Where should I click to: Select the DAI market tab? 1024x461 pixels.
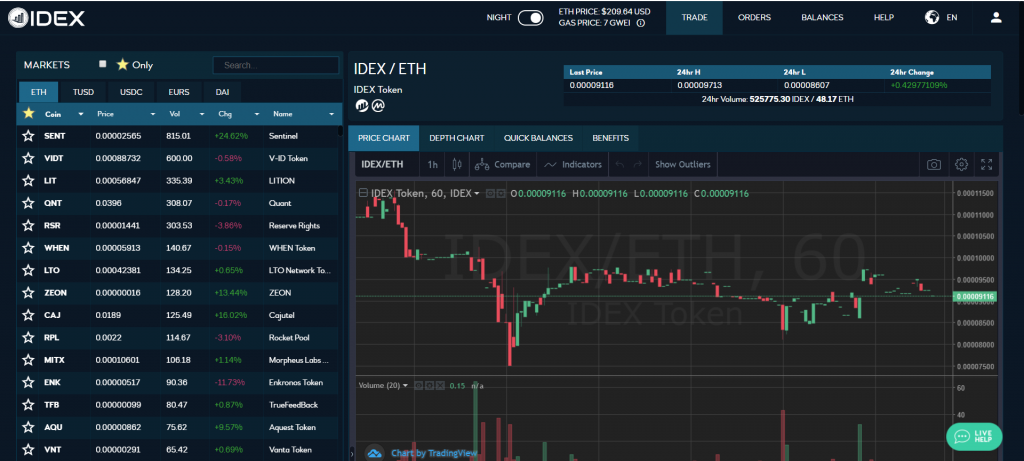(x=223, y=92)
